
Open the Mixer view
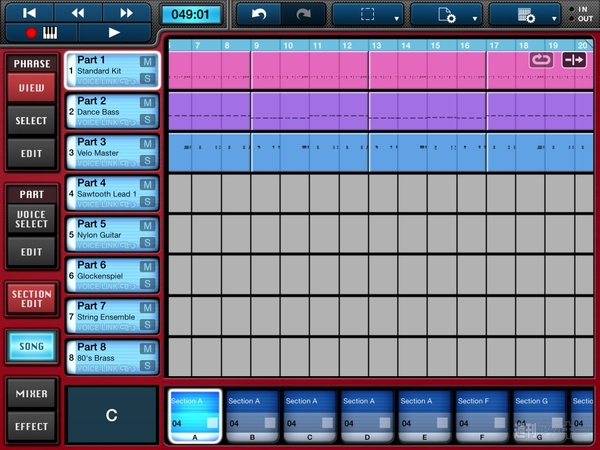pyautogui.click(x=31, y=394)
